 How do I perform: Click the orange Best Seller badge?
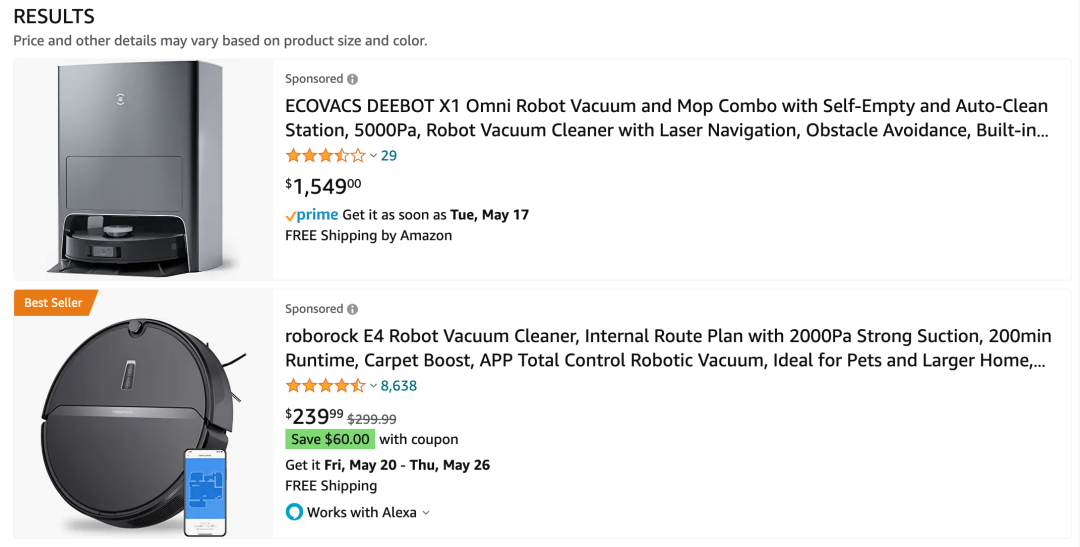[54, 302]
